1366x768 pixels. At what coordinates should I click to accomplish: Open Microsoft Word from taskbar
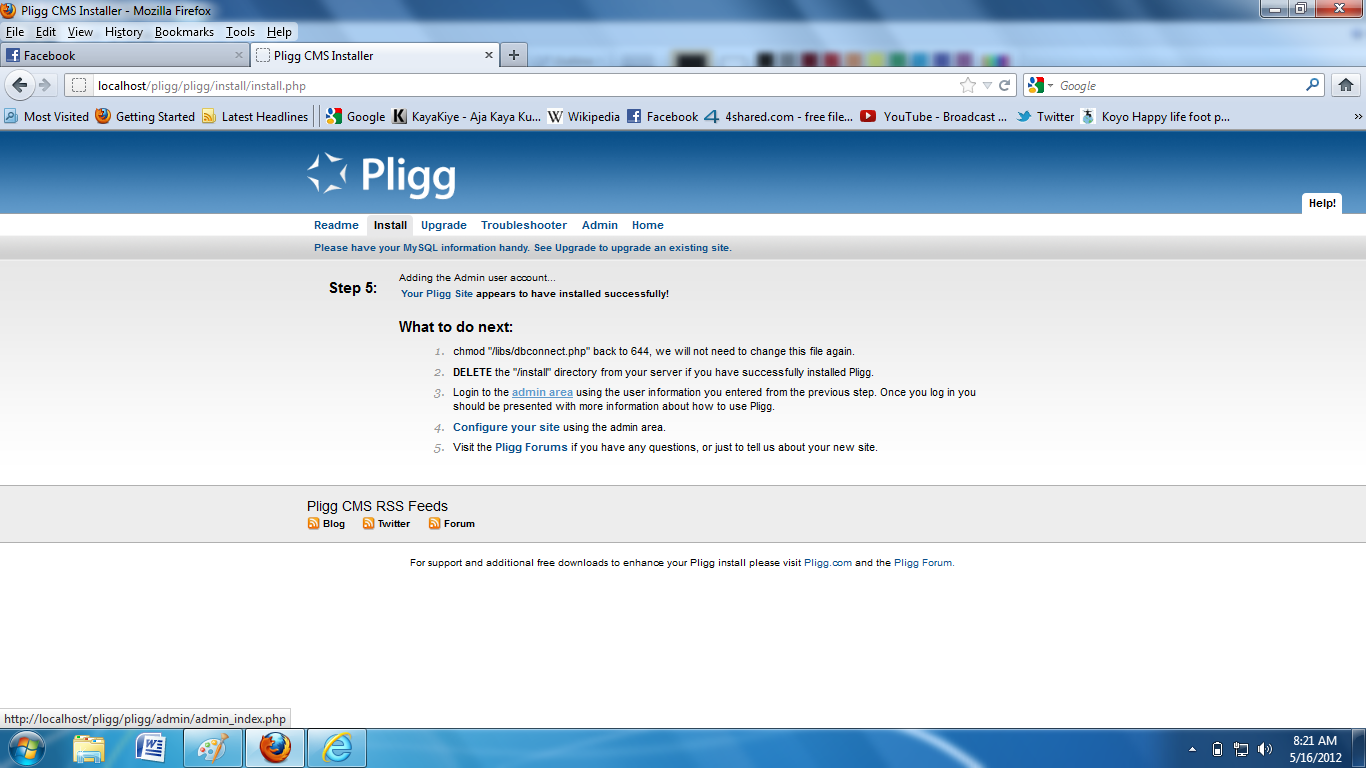150,748
